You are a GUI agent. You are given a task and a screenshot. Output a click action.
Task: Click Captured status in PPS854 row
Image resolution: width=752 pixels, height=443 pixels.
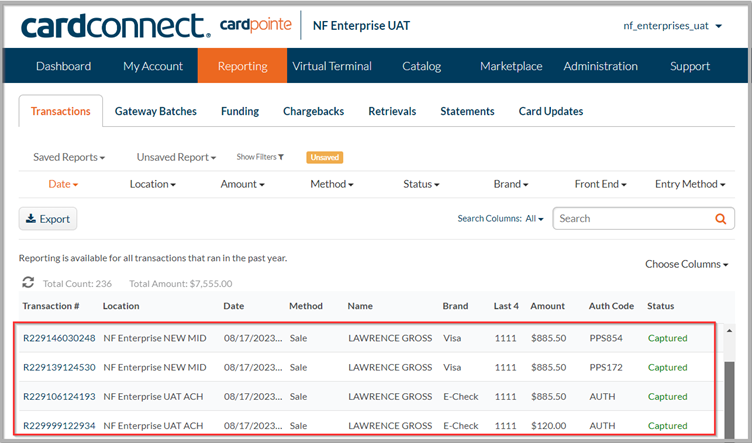[x=668, y=338]
